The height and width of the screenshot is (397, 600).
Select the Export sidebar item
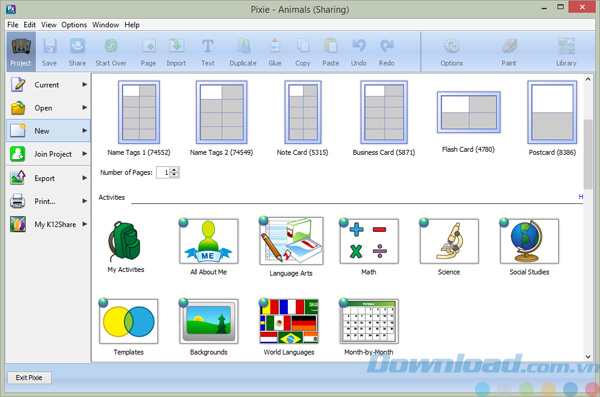(x=48, y=178)
